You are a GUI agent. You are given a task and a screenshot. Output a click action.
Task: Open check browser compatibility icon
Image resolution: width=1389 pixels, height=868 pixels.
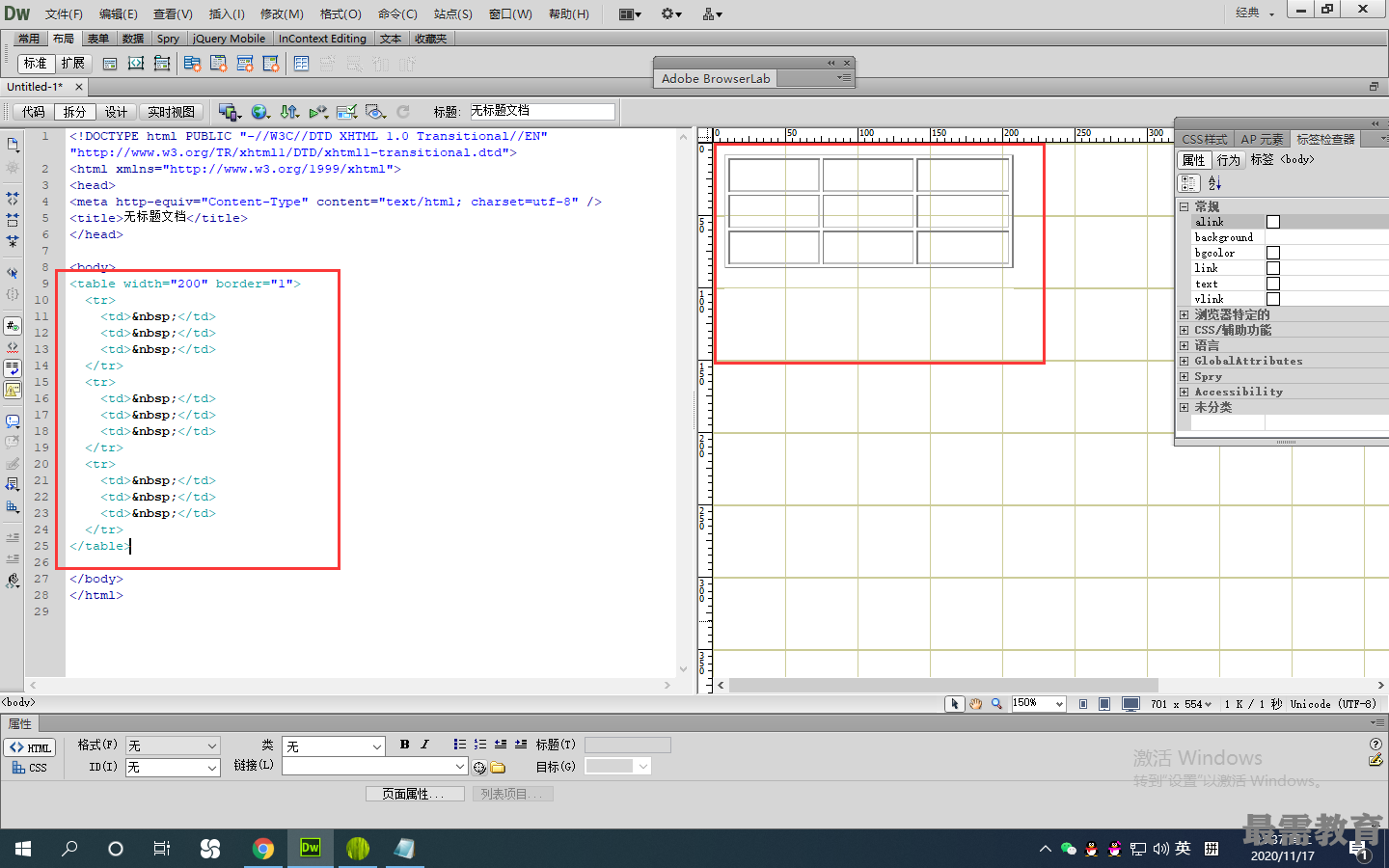(347, 112)
